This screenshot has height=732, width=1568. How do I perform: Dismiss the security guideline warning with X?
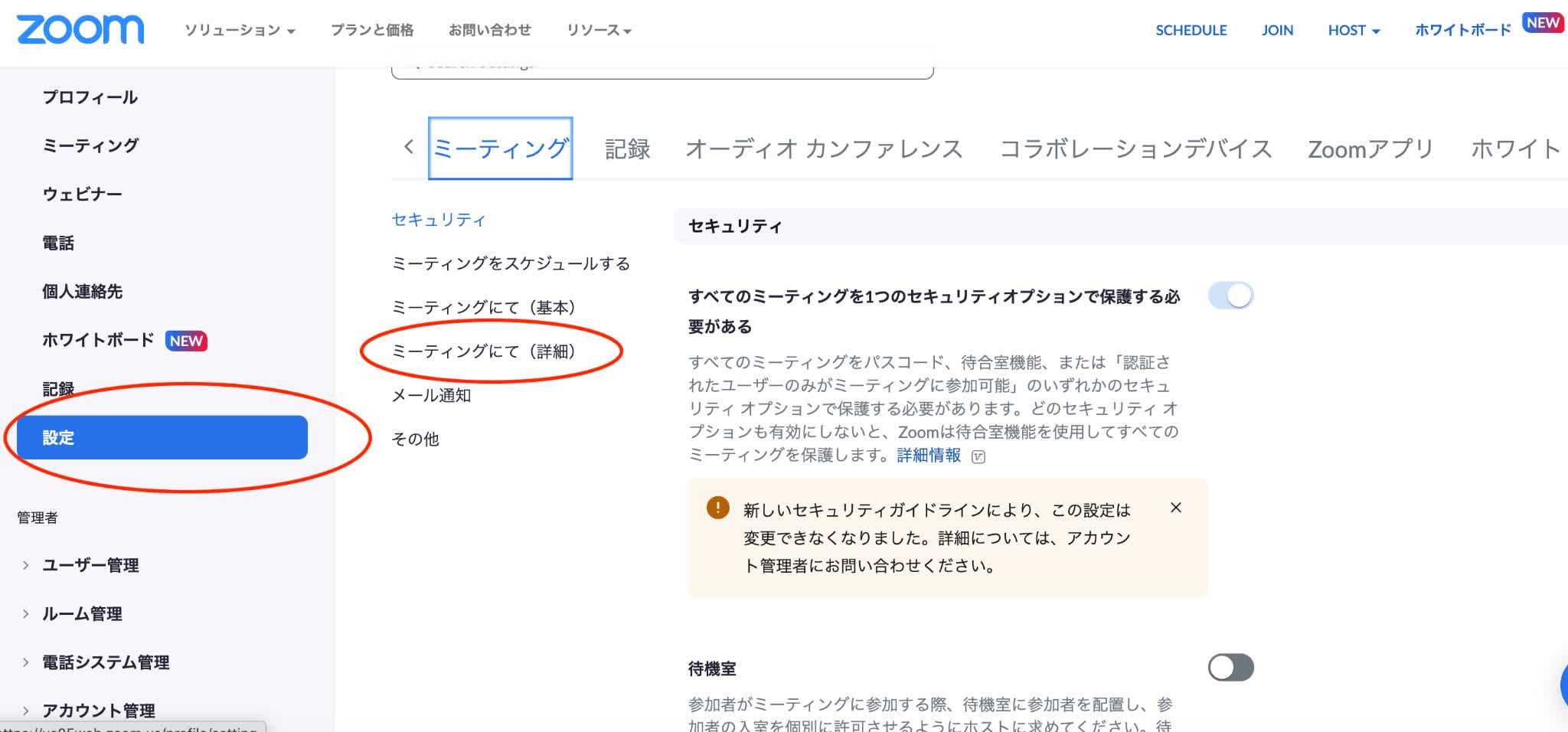(1176, 508)
